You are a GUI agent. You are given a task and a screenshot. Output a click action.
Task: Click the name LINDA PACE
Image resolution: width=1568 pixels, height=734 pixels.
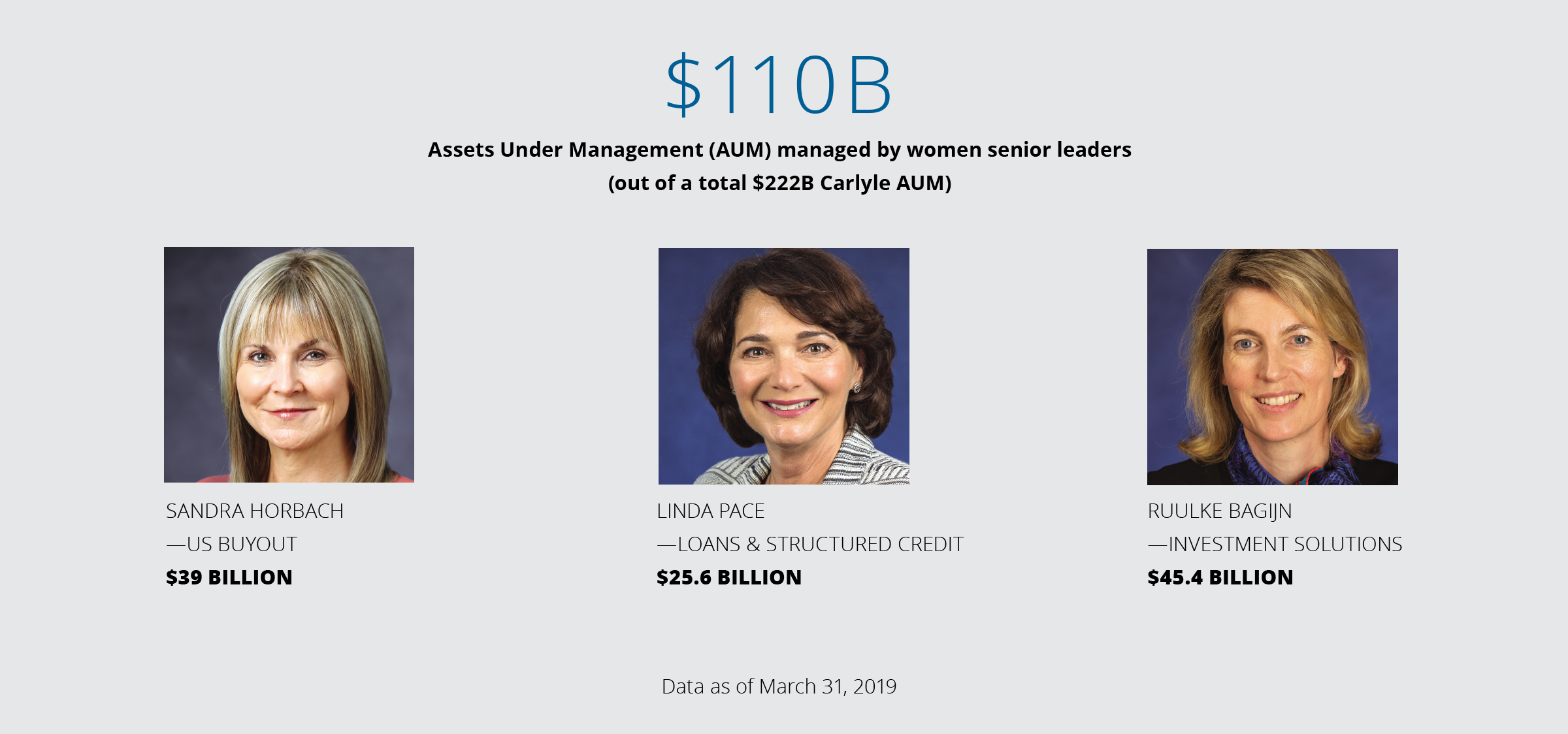(x=711, y=511)
